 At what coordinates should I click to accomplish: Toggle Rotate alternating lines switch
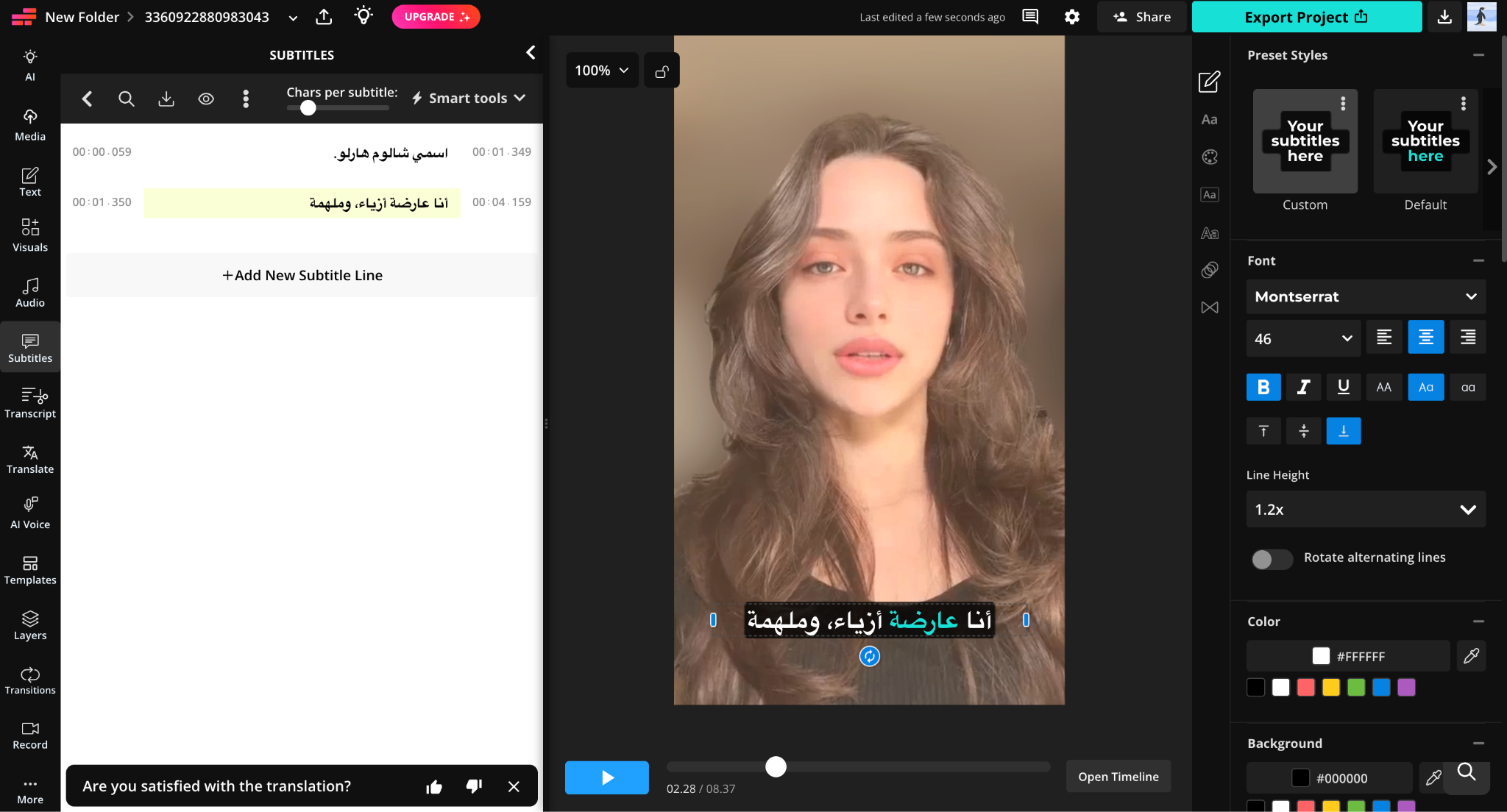click(x=1272, y=559)
